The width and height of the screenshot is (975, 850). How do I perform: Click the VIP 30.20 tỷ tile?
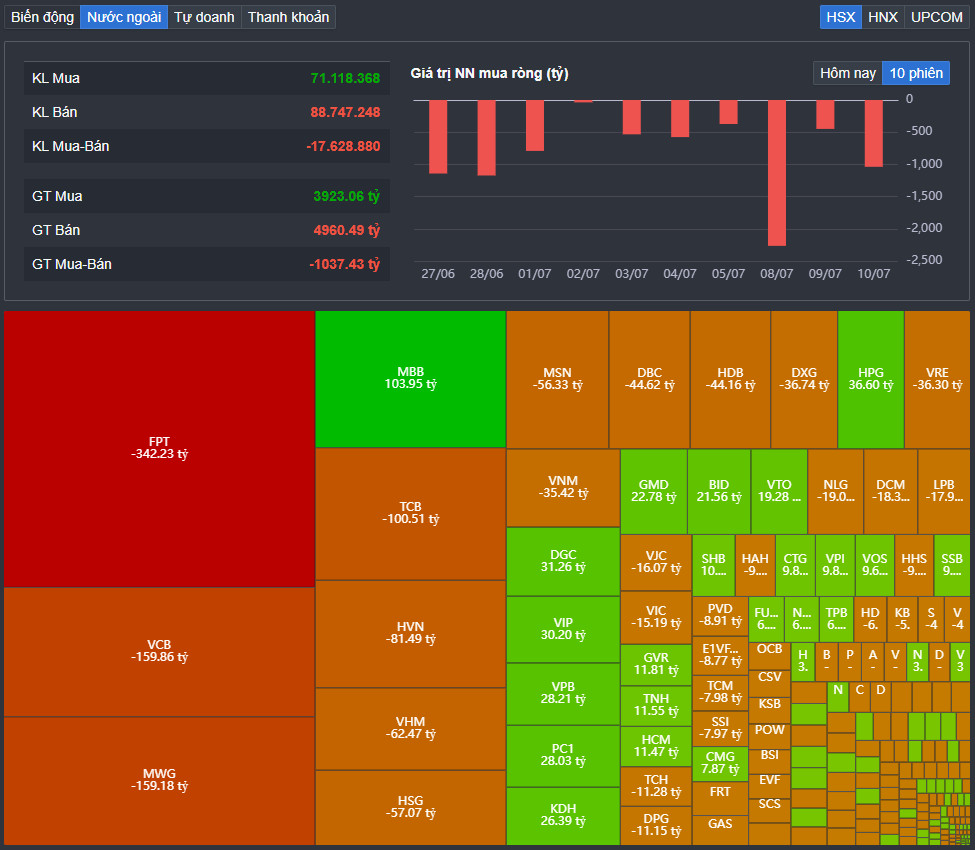point(563,629)
